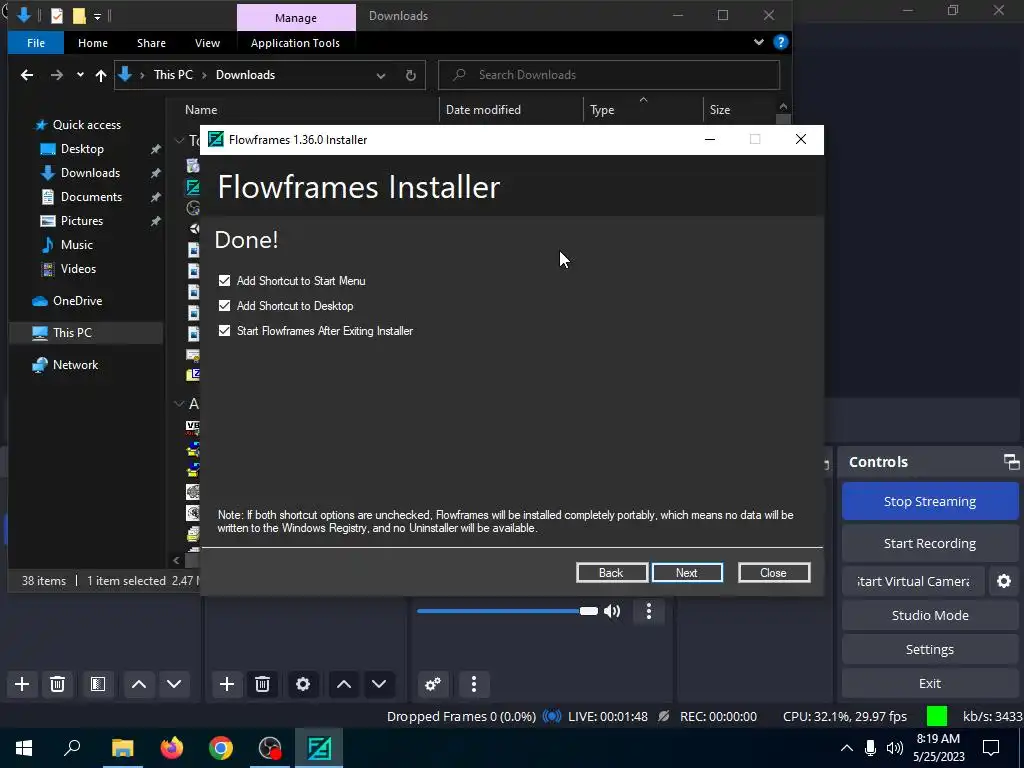The width and height of the screenshot is (1024, 768).
Task: Move scene down arrow
Action: 174,684
